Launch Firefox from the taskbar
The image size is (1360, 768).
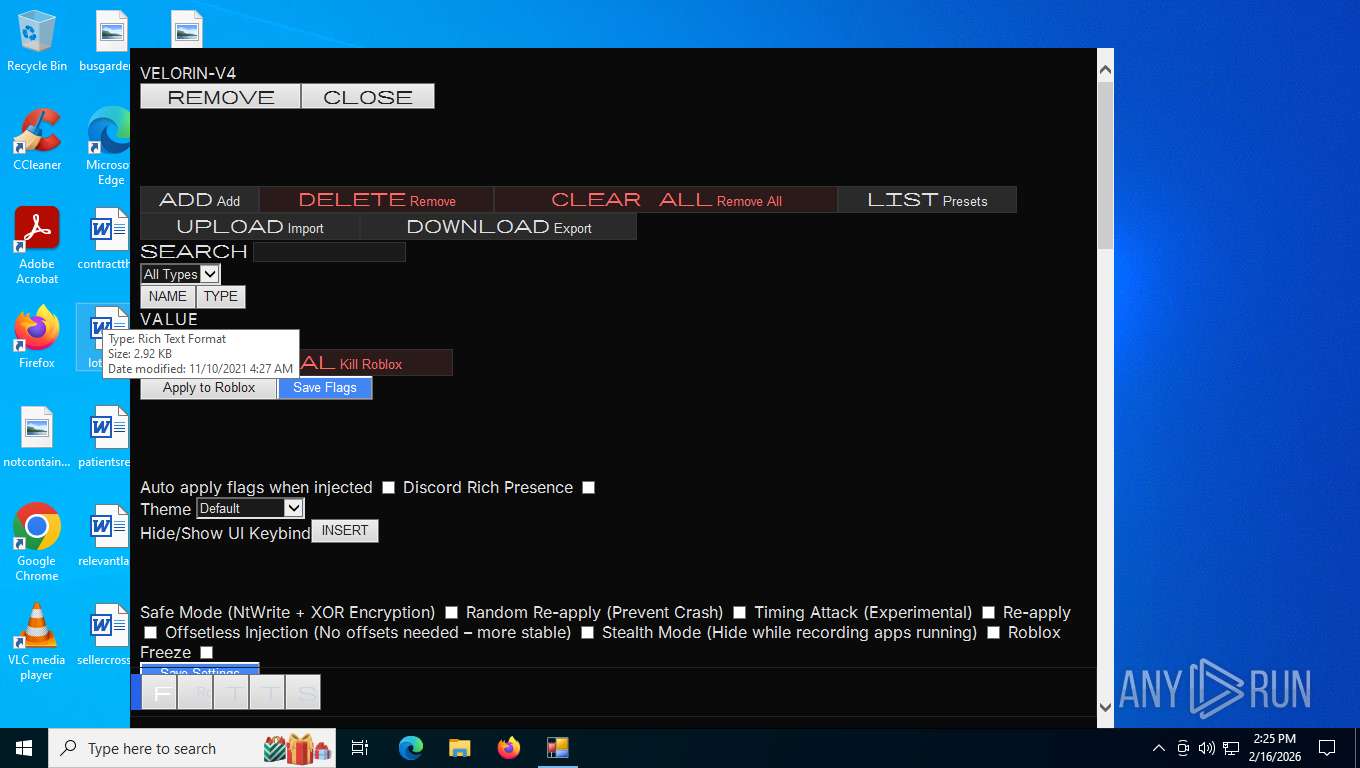tap(508, 748)
